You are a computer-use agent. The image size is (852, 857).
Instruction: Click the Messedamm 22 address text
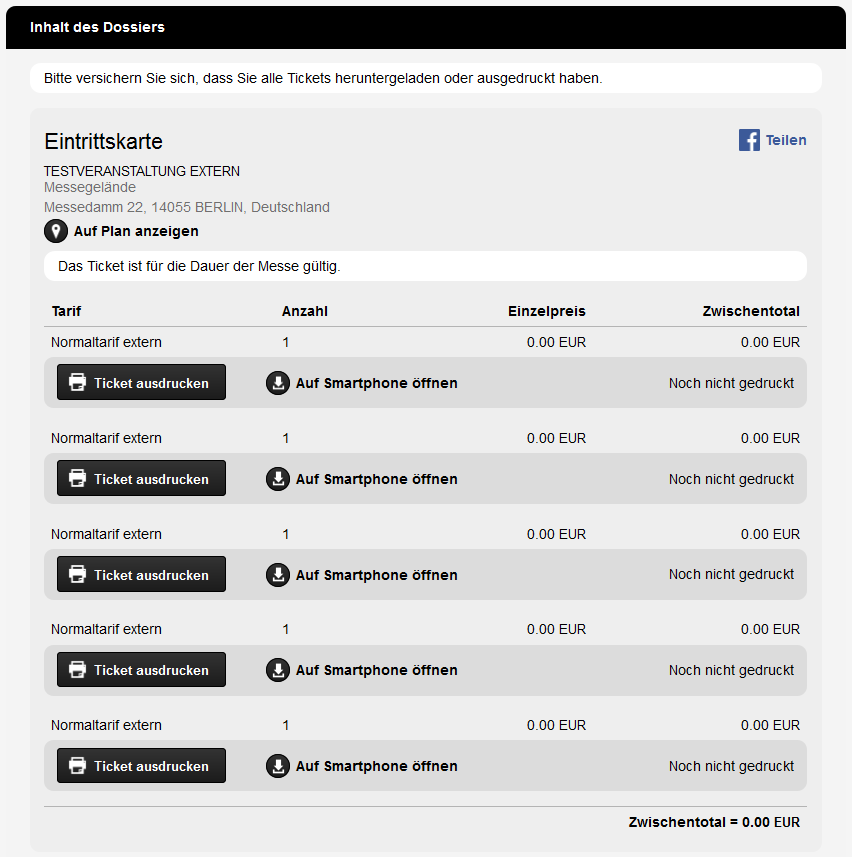tap(187, 207)
